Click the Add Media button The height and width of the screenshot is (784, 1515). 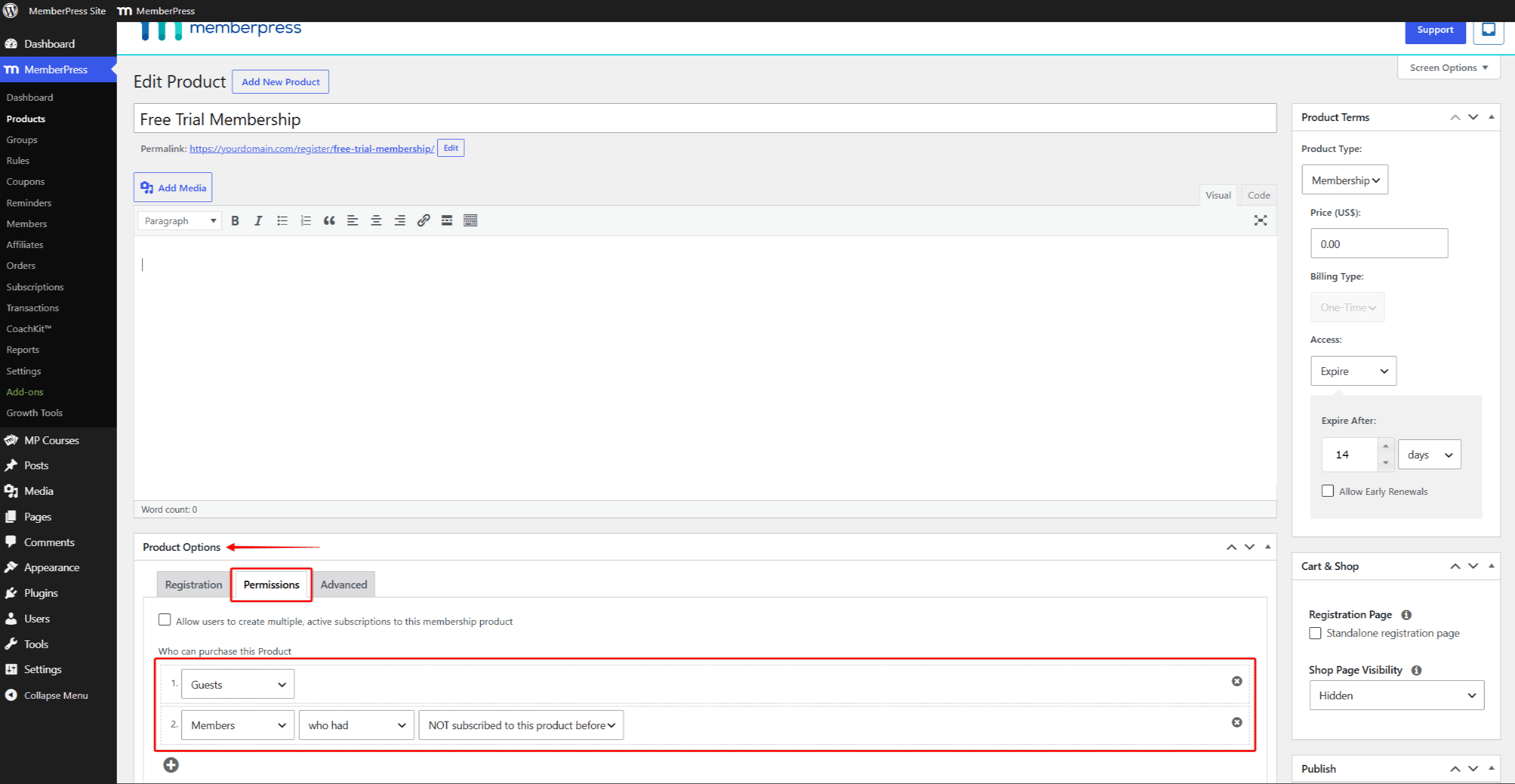(x=173, y=188)
